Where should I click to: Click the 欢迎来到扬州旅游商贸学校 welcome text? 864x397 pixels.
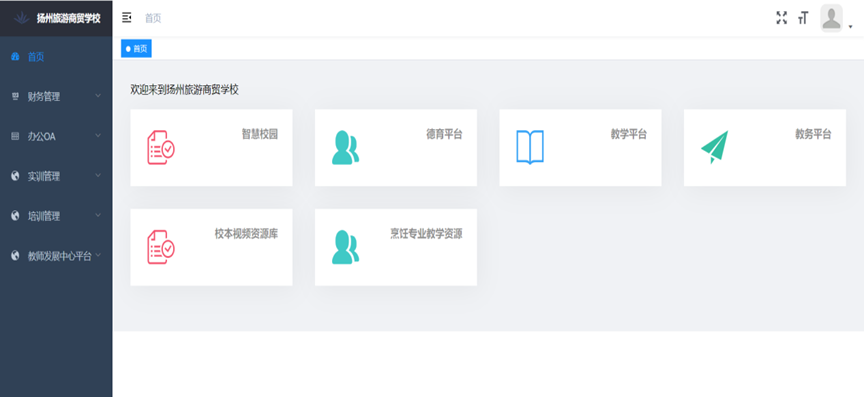coord(185,90)
